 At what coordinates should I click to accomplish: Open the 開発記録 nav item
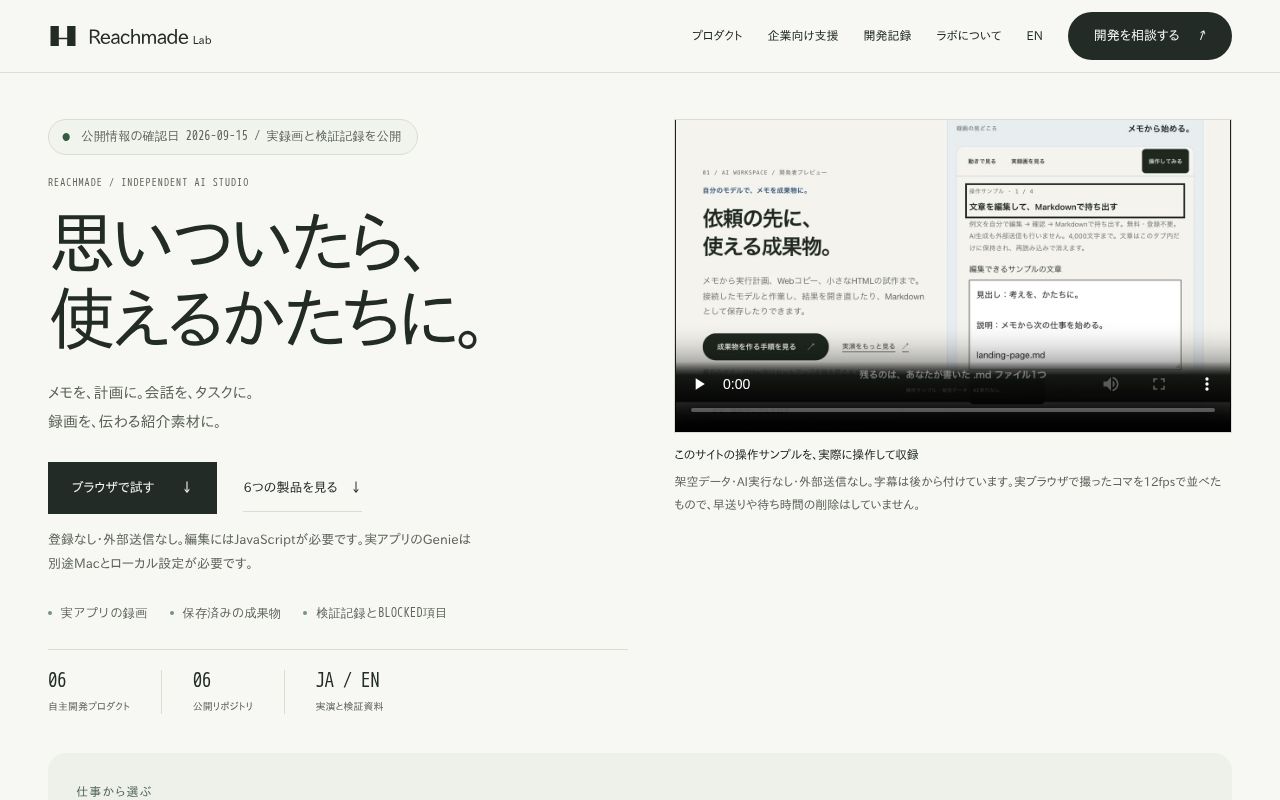coord(887,36)
